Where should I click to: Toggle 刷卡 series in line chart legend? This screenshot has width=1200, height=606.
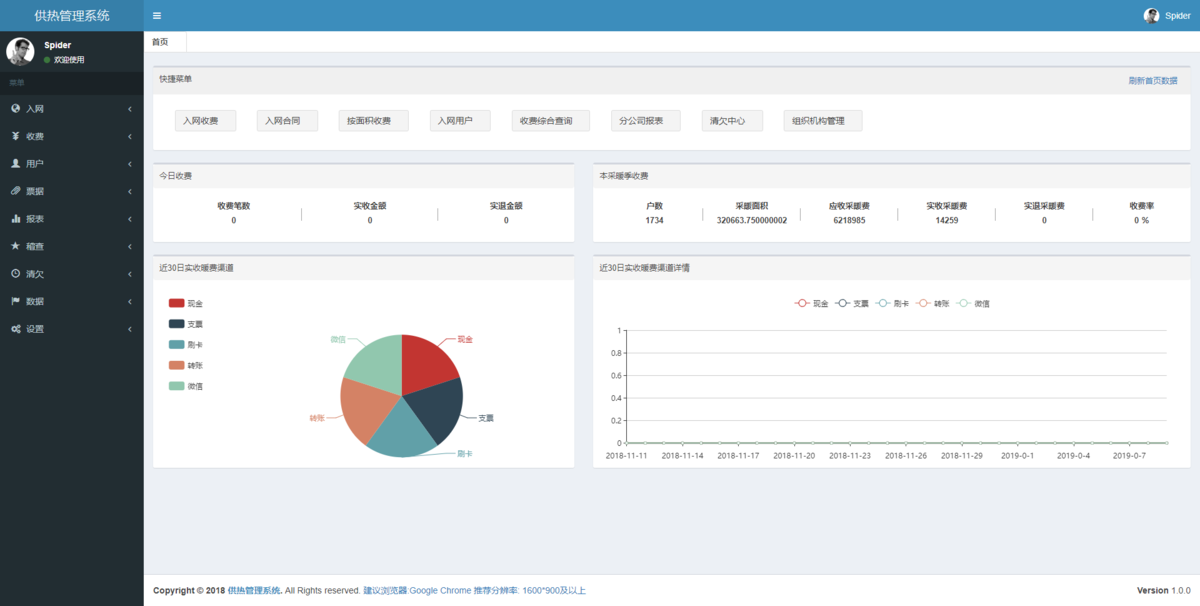tap(892, 303)
